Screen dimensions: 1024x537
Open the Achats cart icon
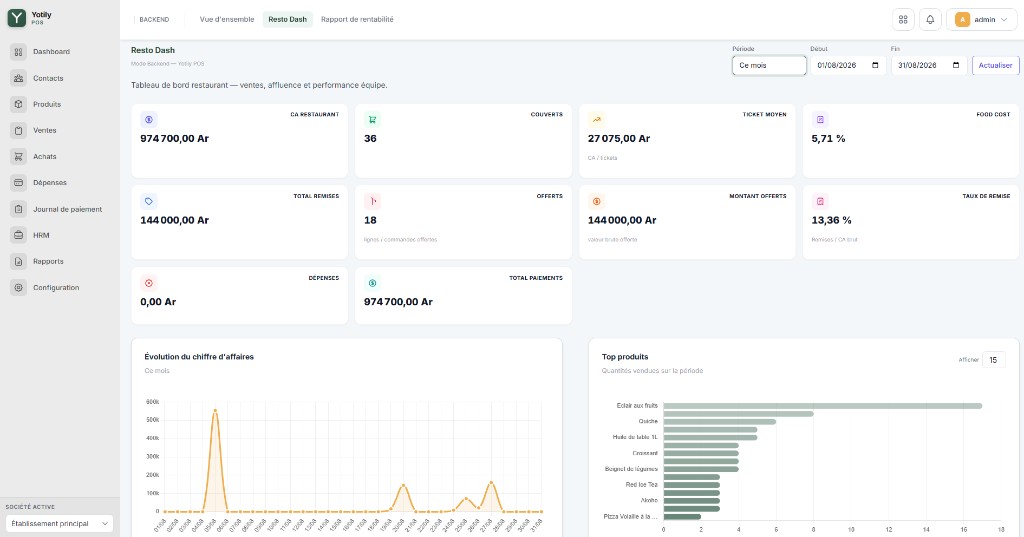coord(18,157)
